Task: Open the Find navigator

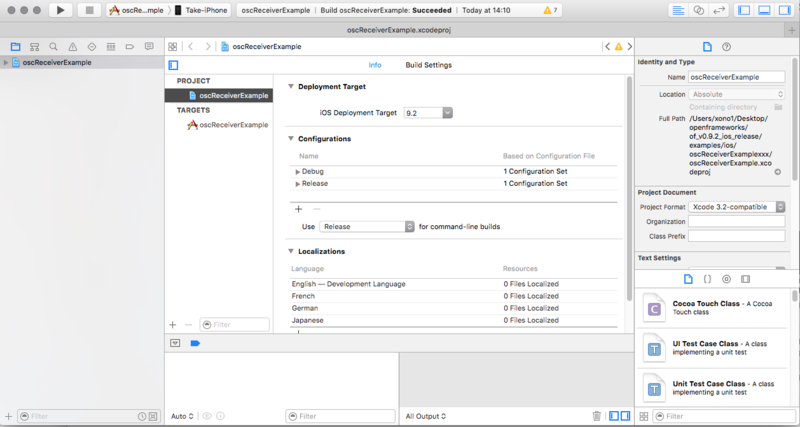Action: [x=54, y=47]
